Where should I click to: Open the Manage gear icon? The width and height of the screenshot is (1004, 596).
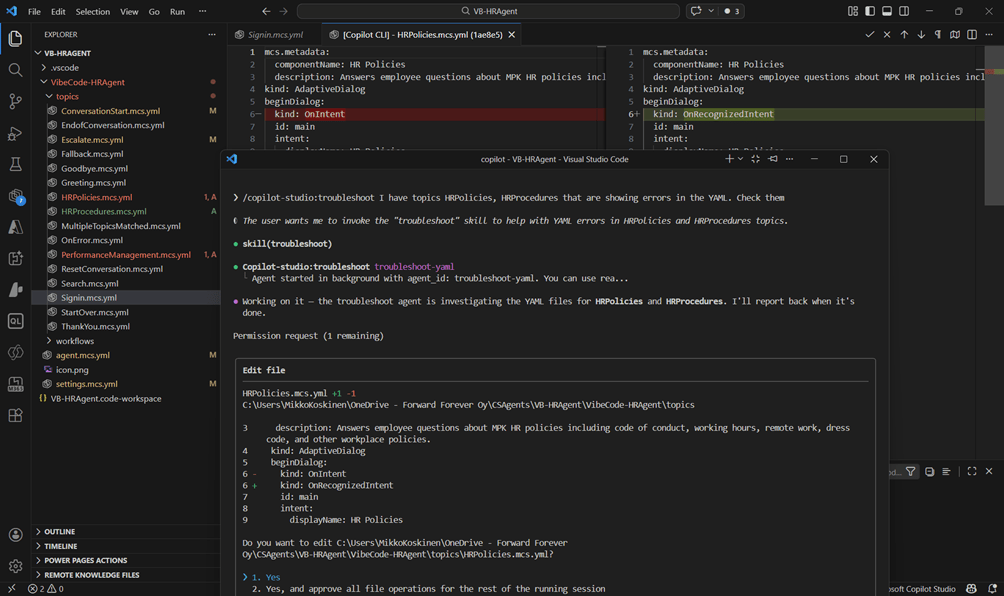[x=15, y=565]
